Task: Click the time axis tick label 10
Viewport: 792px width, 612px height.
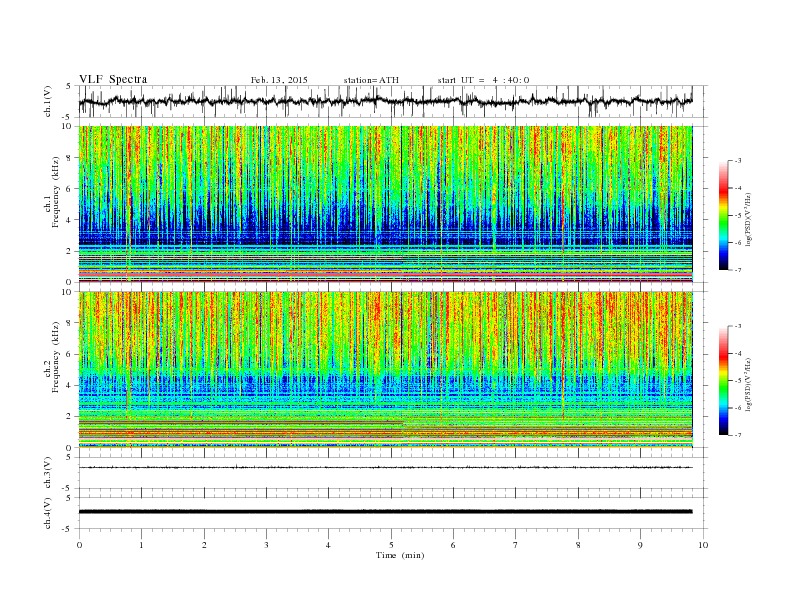Action: [x=703, y=545]
